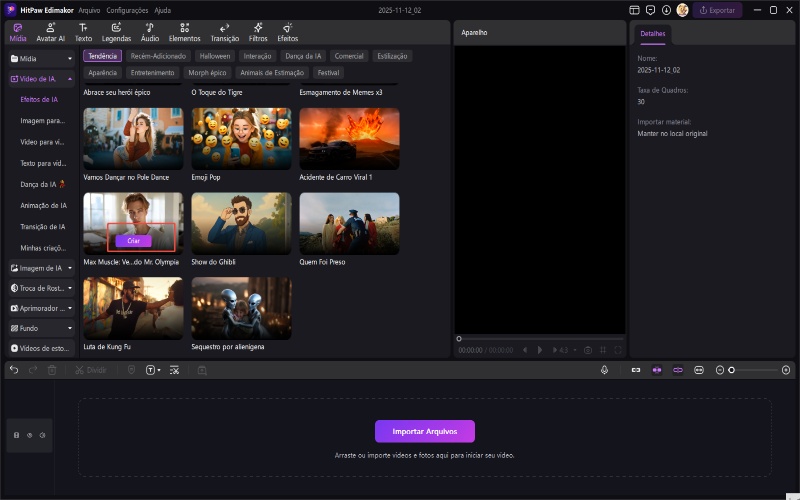800x500 pixels.
Task: Toggle the track lock icon
Action: (x=16, y=435)
